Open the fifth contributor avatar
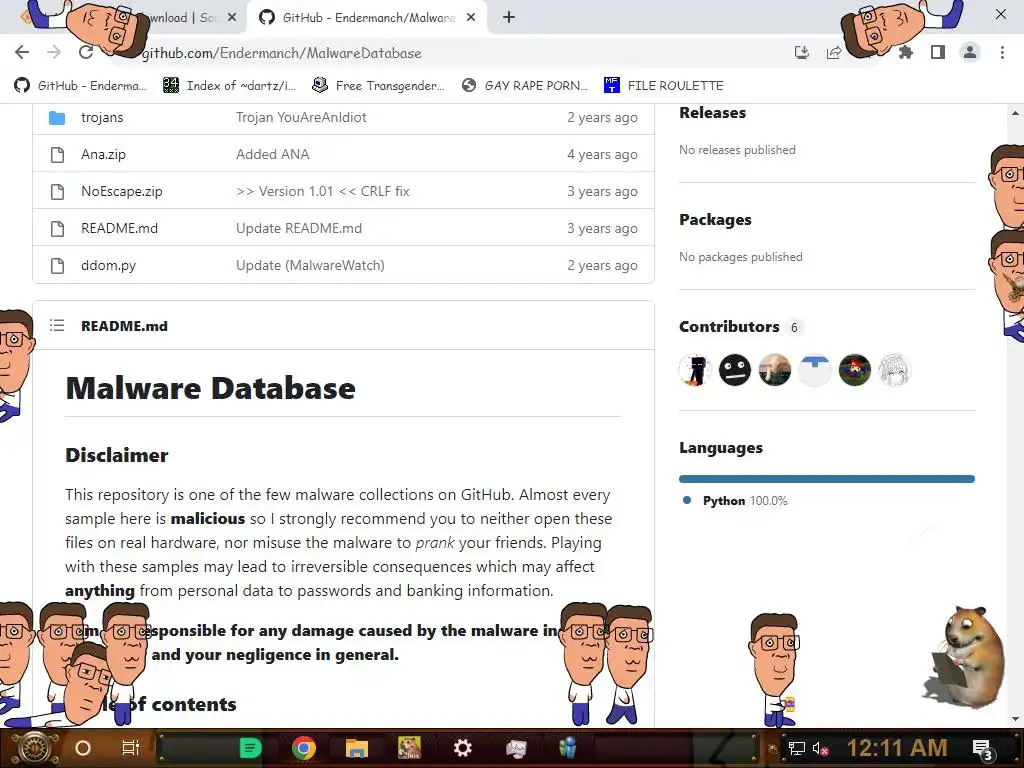Viewport: 1024px width, 768px height. (x=854, y=370)
